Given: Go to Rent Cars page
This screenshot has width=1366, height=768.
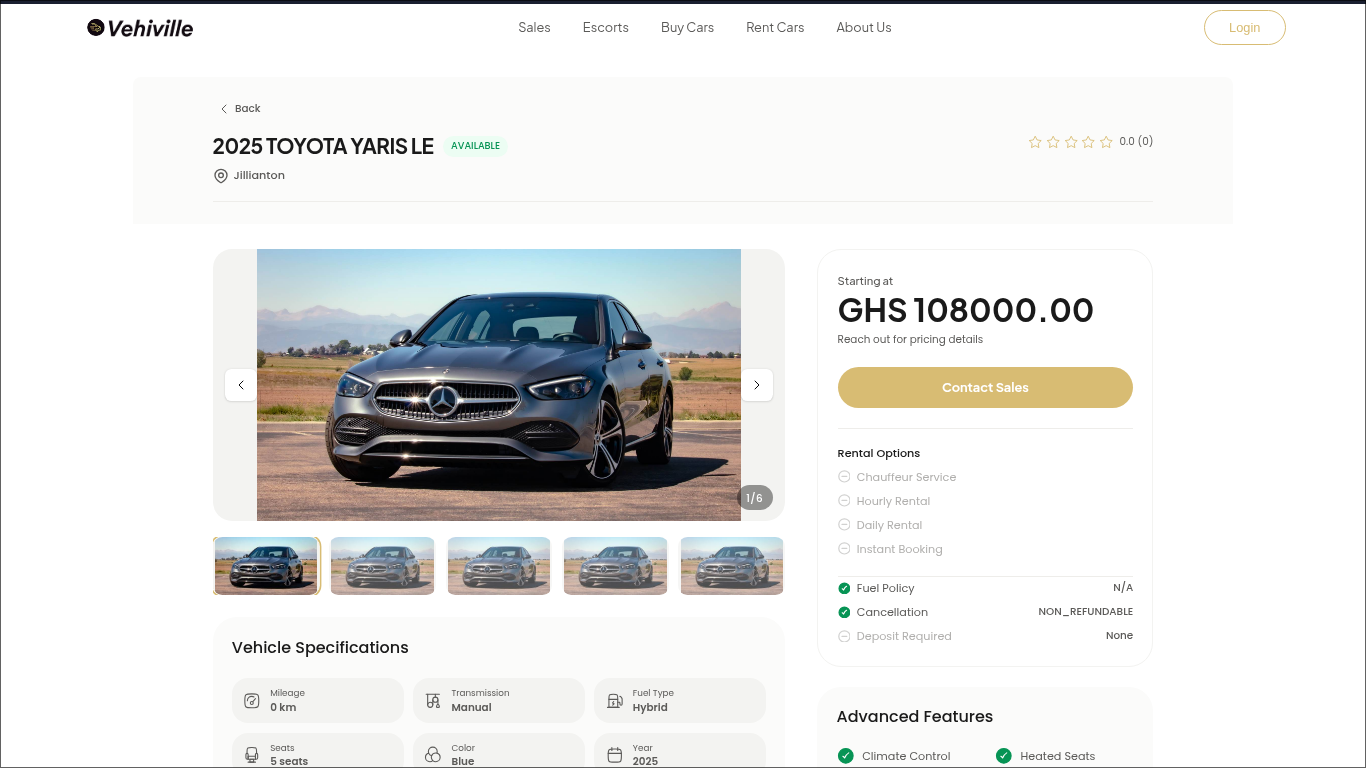Looking at the screenshot, I should click(x=775, y=28).
